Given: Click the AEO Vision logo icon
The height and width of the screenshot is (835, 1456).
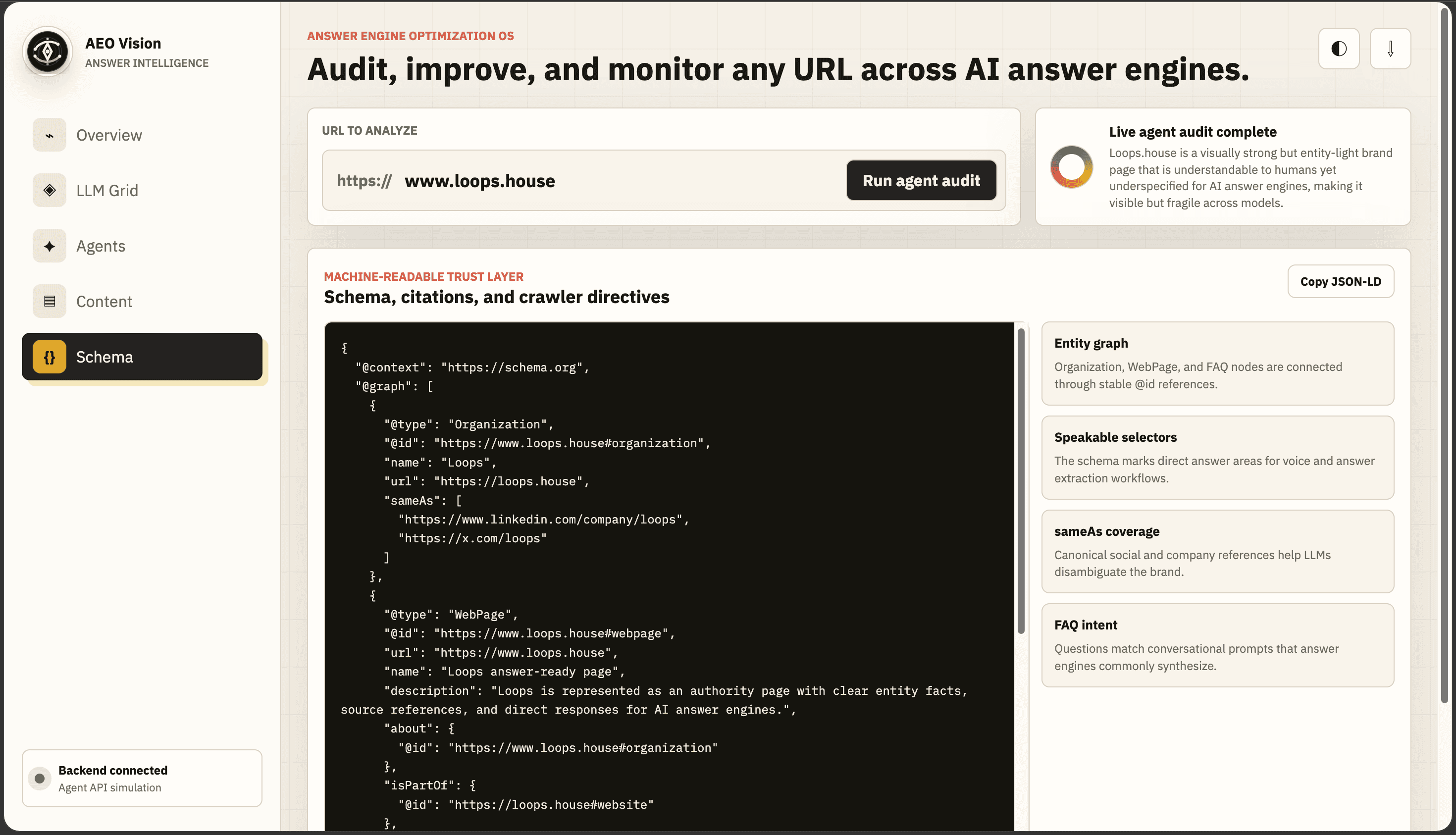Looking at the screenshot, I should tap(48, 52).
